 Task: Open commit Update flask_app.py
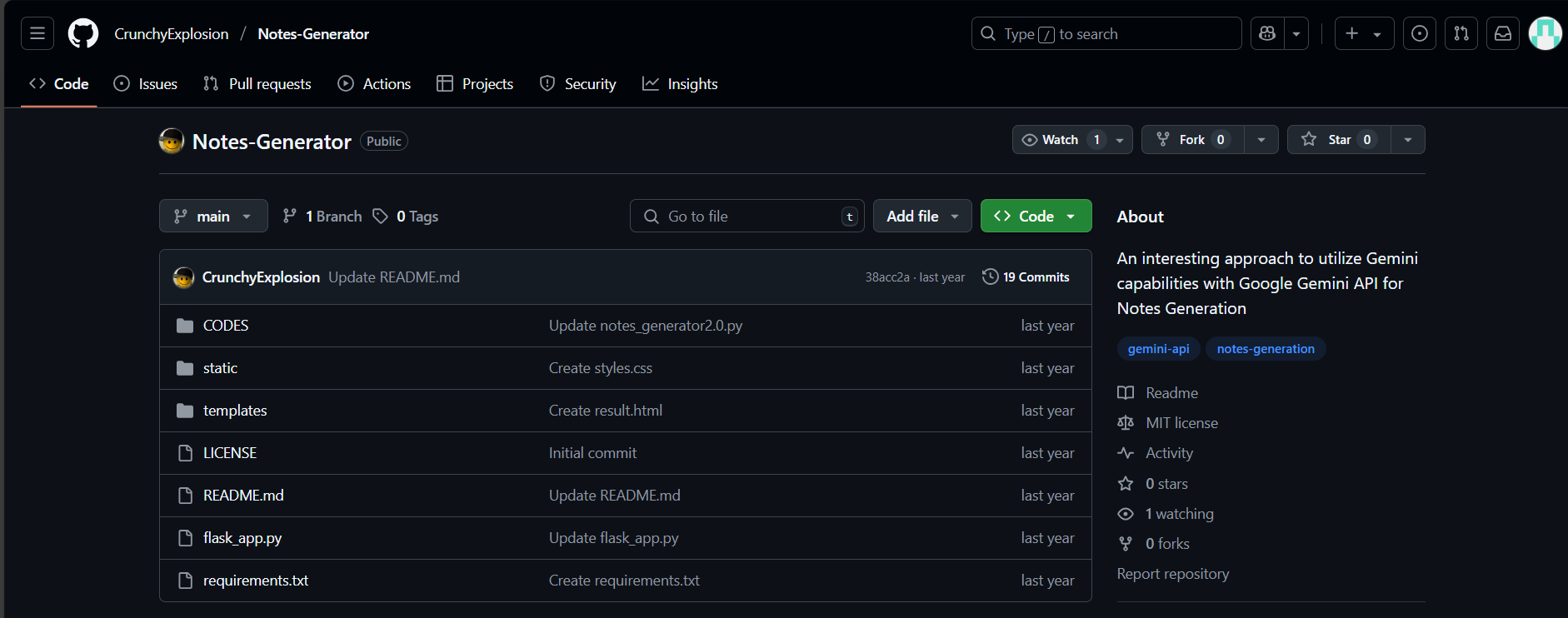[614, 538]
